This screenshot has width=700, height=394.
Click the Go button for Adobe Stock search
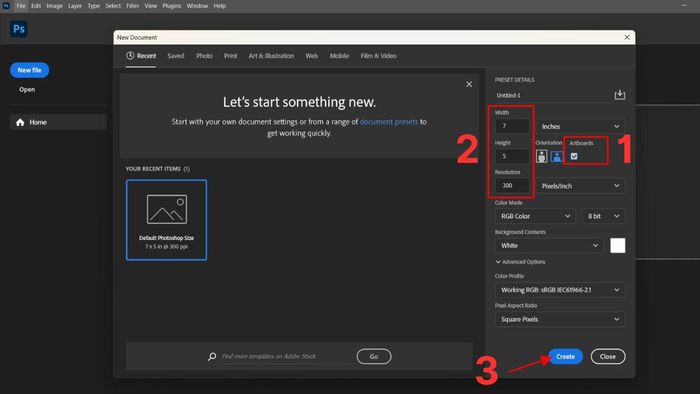point(374,357)
